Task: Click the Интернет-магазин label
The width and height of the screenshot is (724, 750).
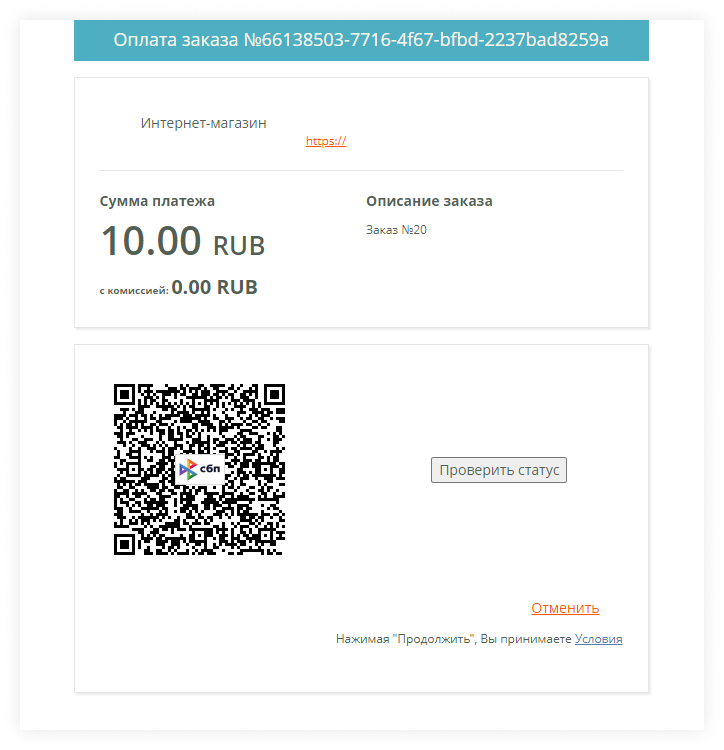Action: click(203, 123)
